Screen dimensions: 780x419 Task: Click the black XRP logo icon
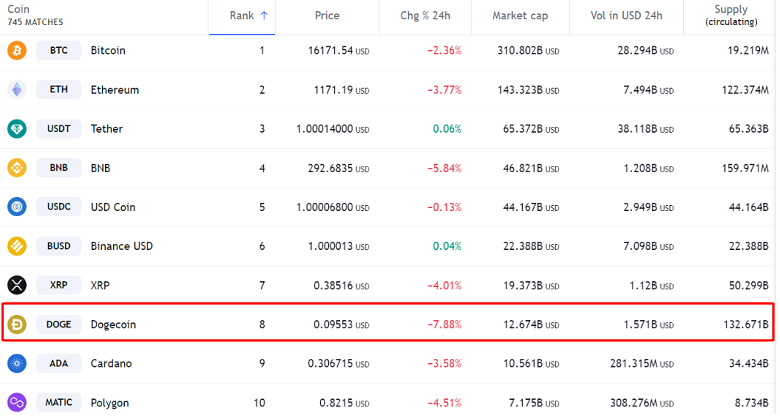16,285
